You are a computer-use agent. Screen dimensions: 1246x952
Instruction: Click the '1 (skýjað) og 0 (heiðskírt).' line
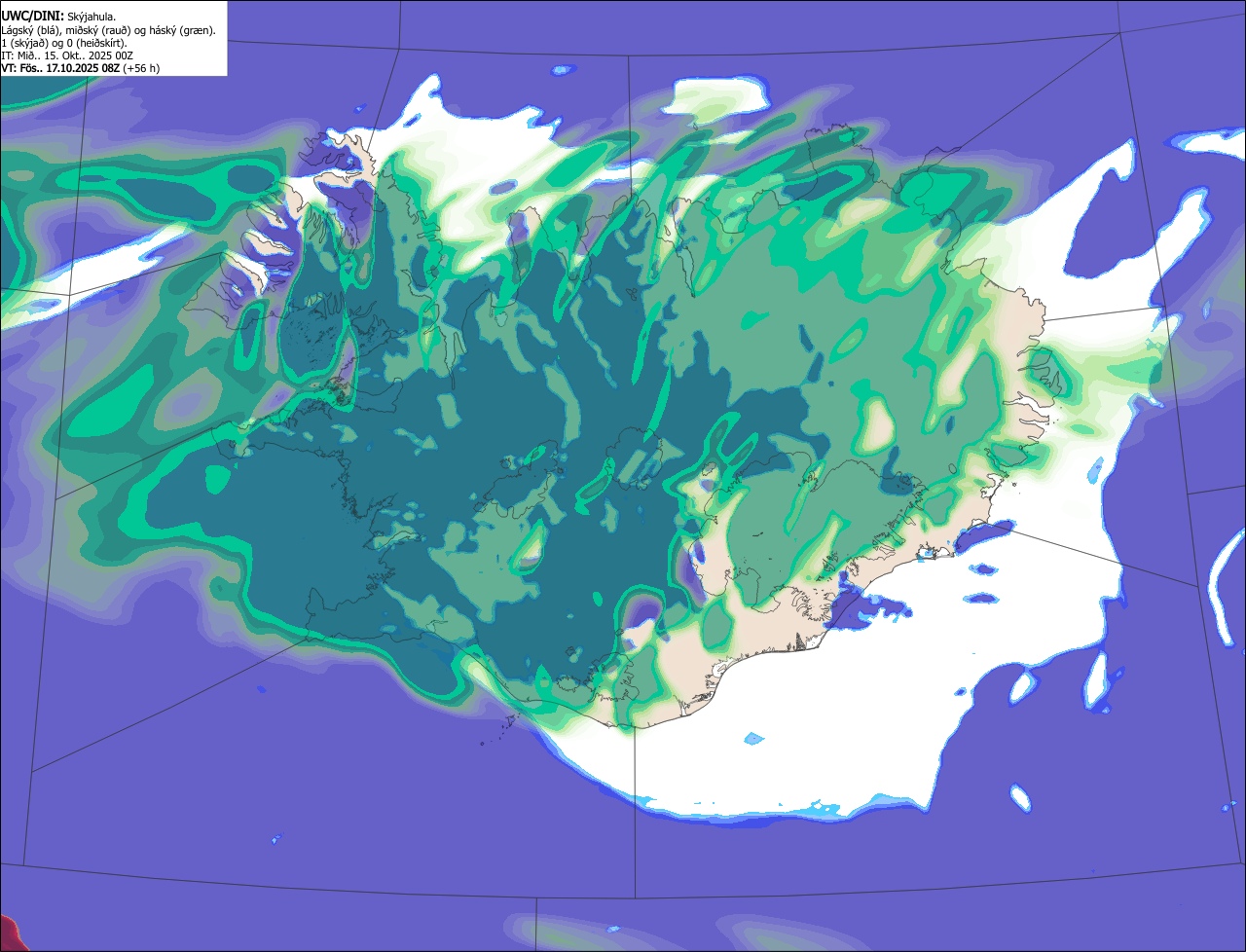[64, 43]
